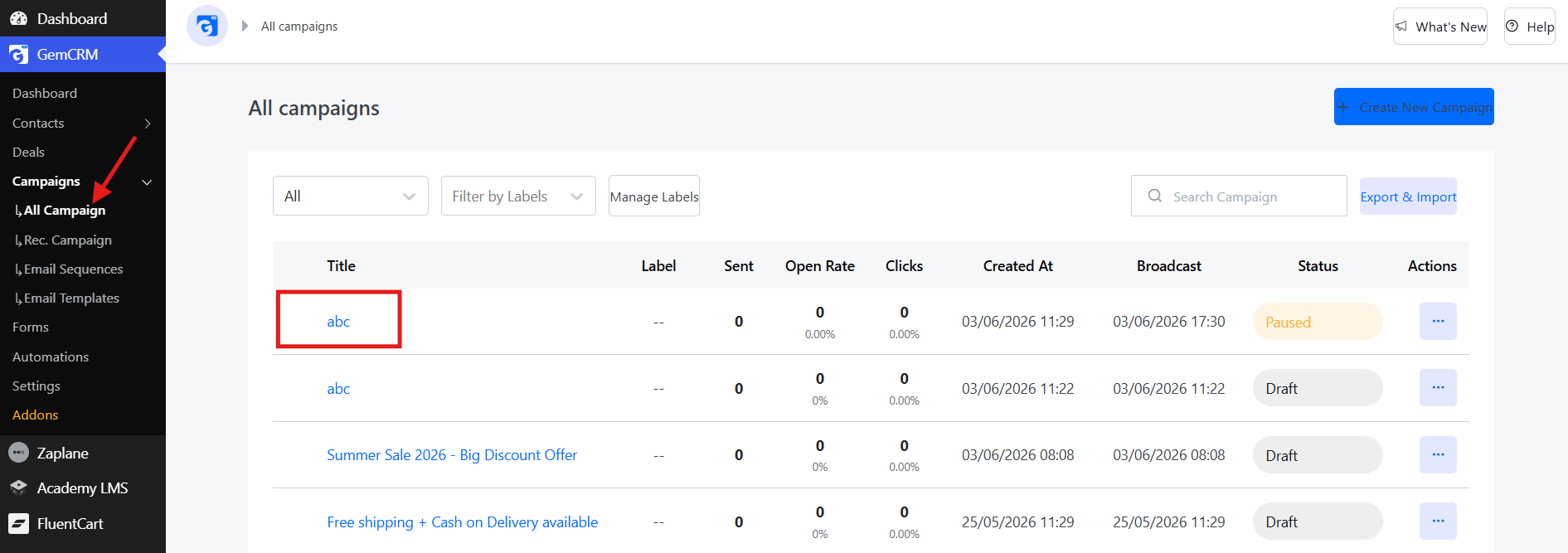Click the GemCRM logo icon in sidebar
Screen dimensions: 1568x553
pyautogui.click(x=18, y=55)
